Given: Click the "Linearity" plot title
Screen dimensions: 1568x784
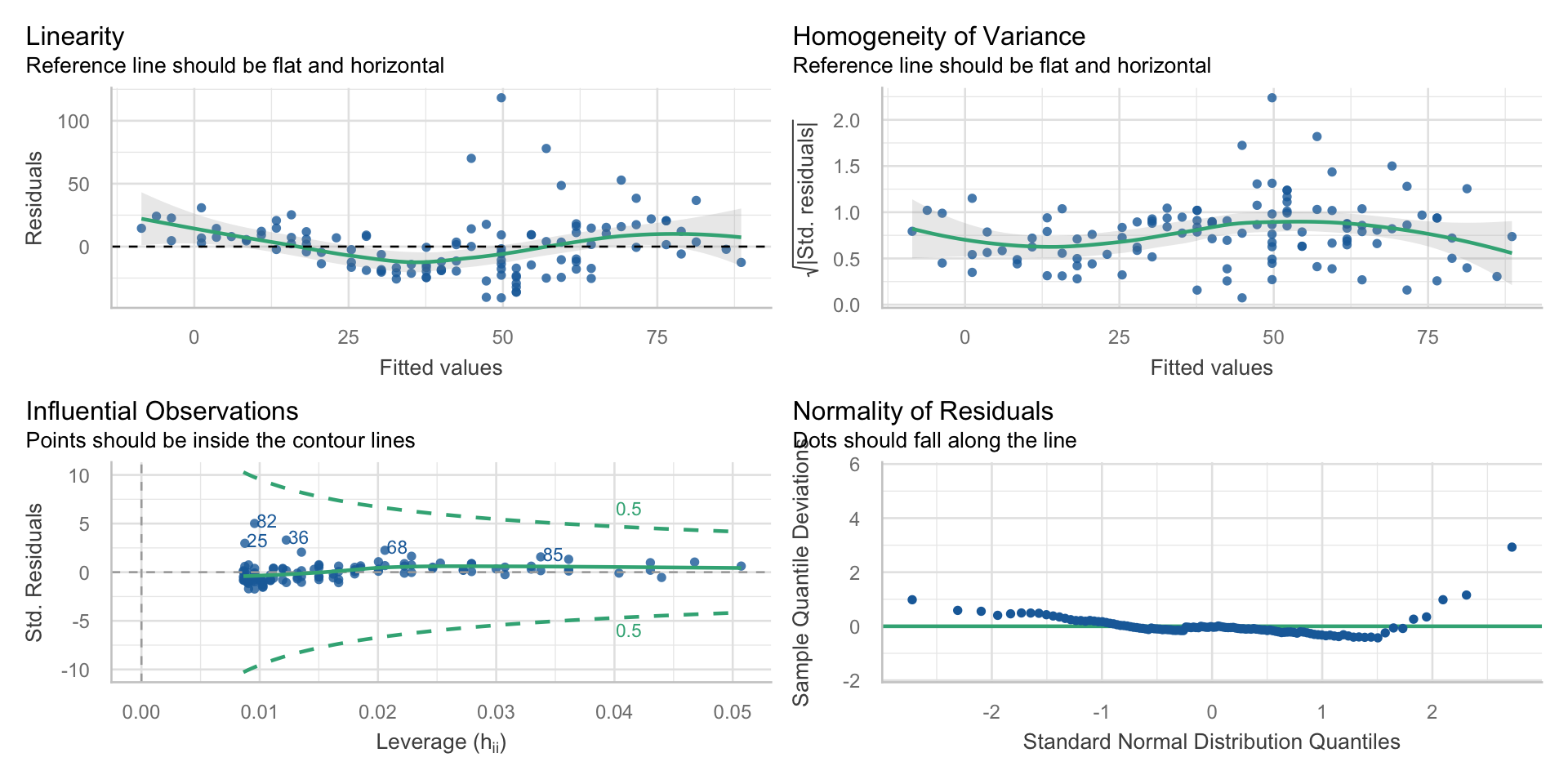Looking at the screenshot, I should click(x=75, y=37).
